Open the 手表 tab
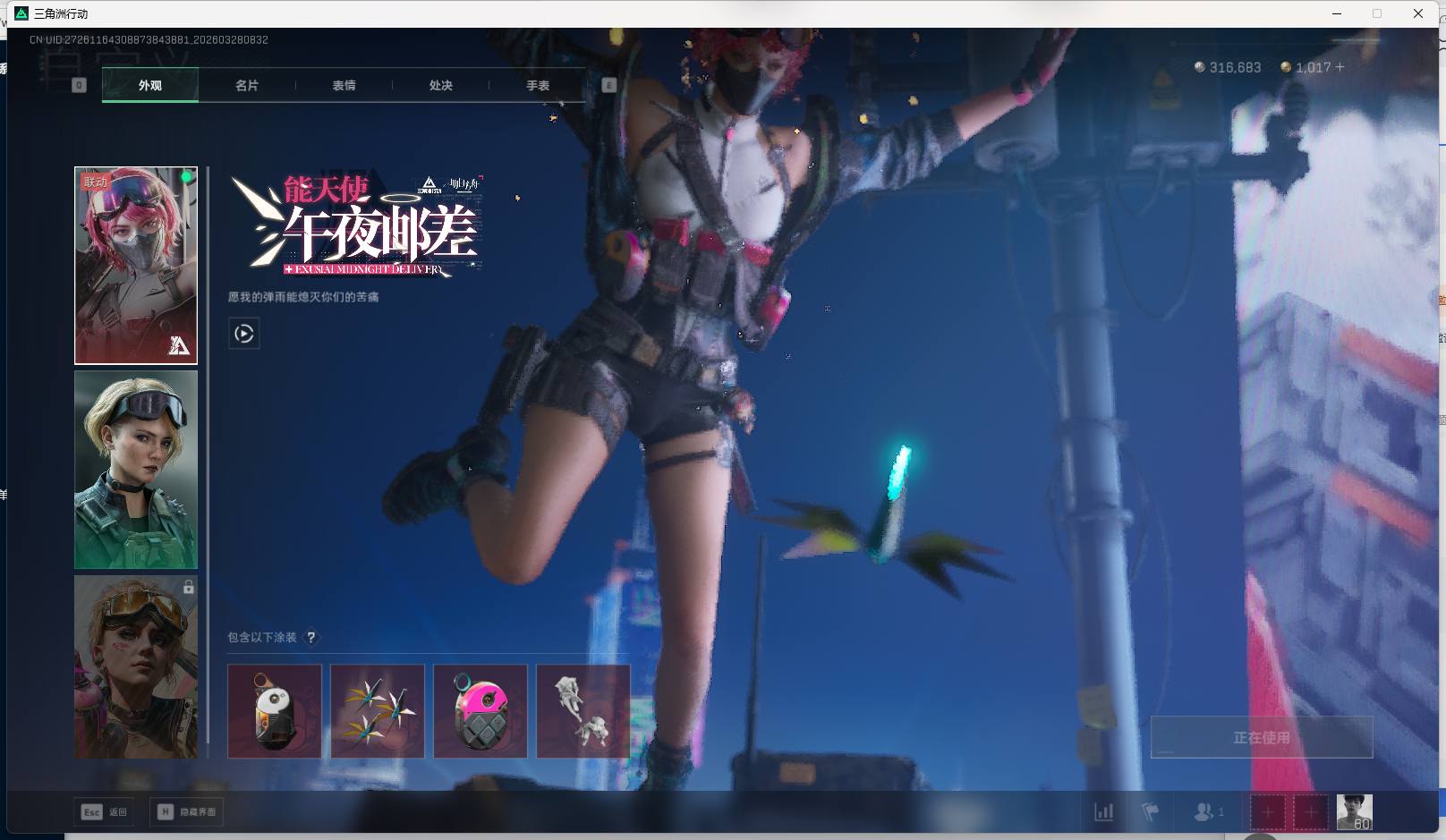 538,85
